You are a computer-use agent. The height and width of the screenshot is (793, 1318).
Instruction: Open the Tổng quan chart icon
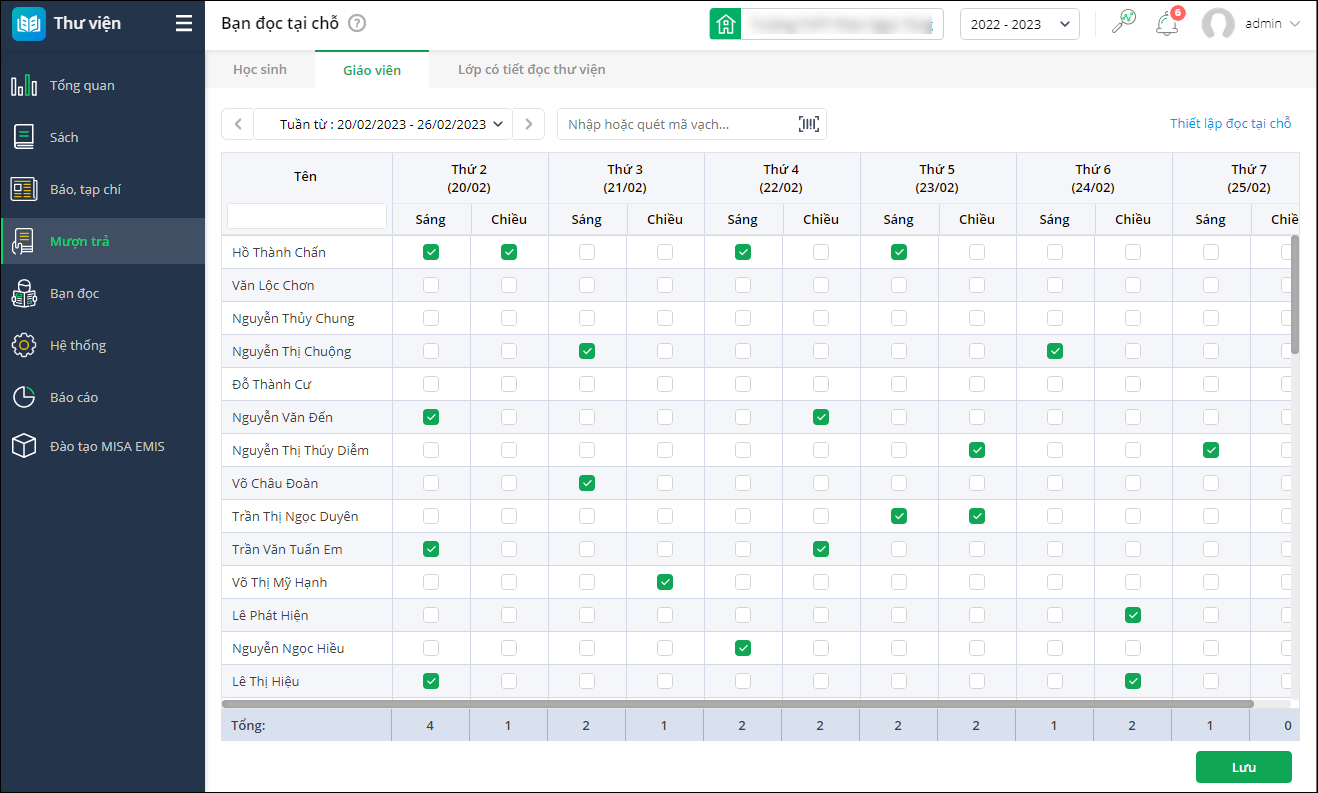[24, 86]
